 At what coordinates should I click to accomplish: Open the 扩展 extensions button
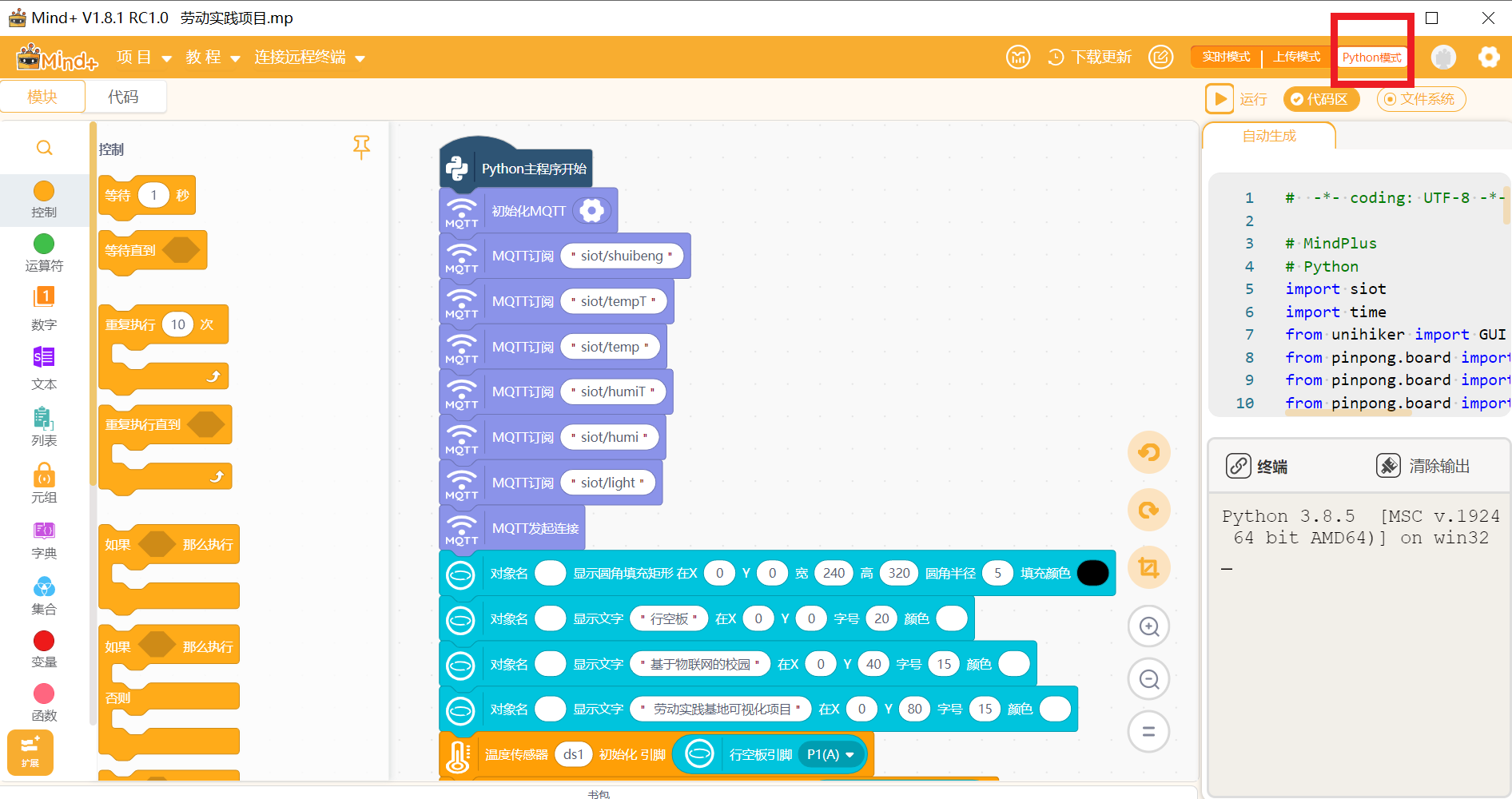click(30, 752)
